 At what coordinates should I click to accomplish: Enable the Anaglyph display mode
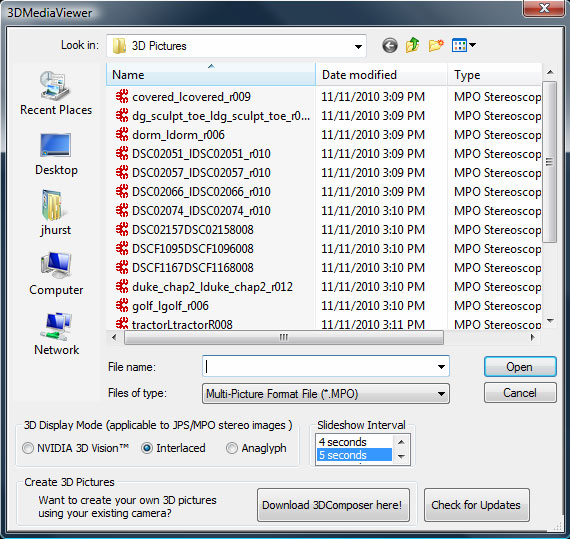click(256, 448)
